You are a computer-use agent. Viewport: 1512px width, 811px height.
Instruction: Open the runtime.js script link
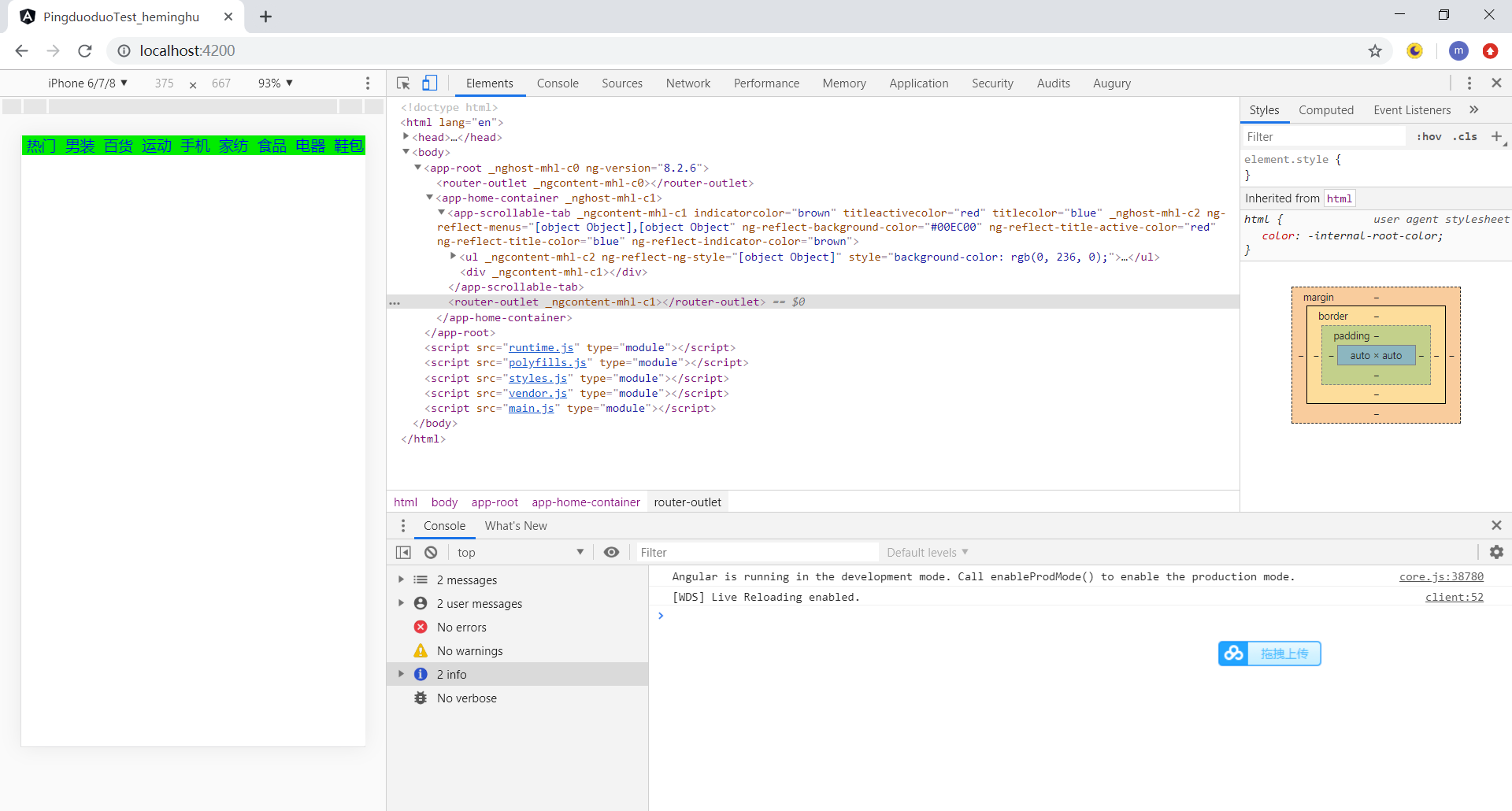tap(541, 348)
